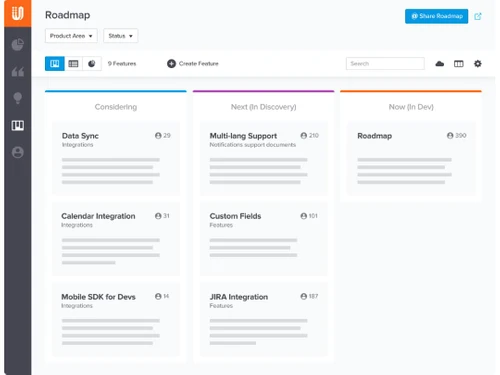Image resolution: width=500 pixels, height=375 pixels.
Task: Click 'Integrations' label under Mobile SDK for Devs
Action: [x=77, y=306]
